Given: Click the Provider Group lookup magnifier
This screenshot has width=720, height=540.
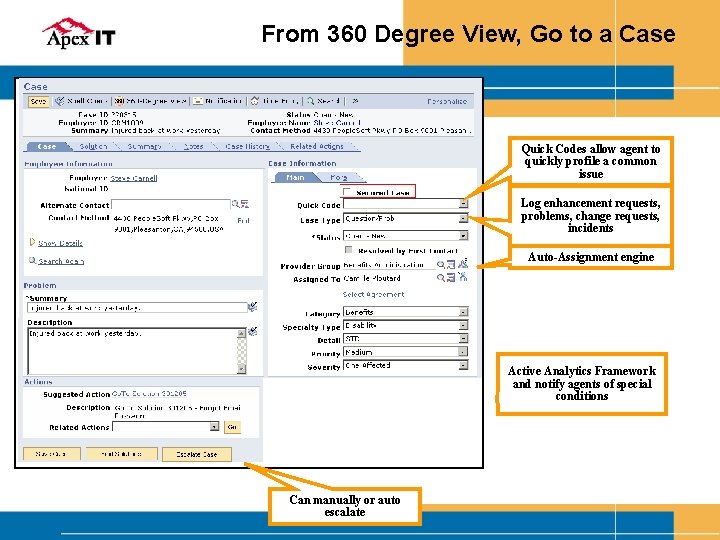Looking at the screenshot, I should click(x=440, y=264).
